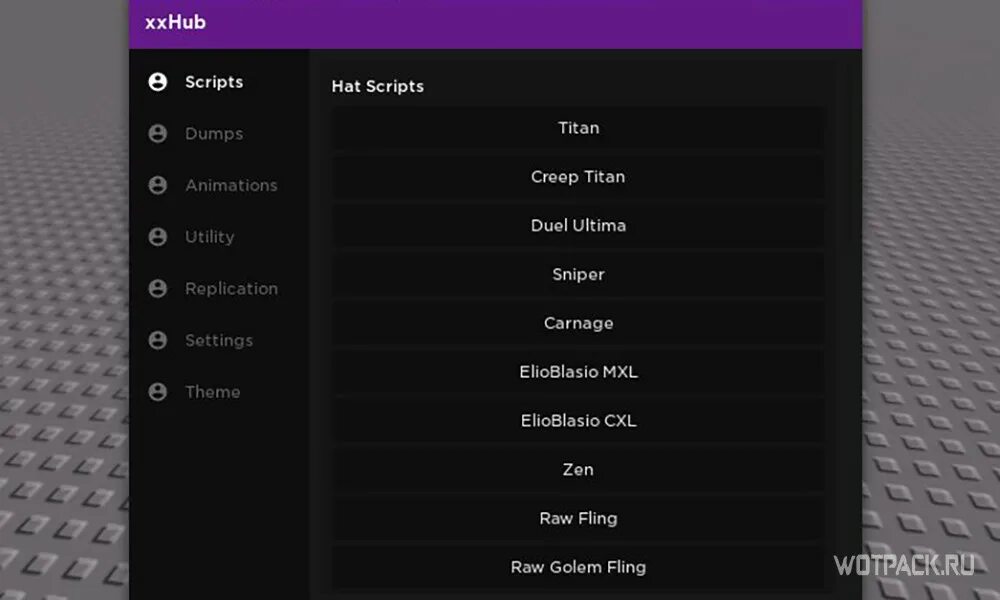Run the Titan hat script

tap(578, 128)
